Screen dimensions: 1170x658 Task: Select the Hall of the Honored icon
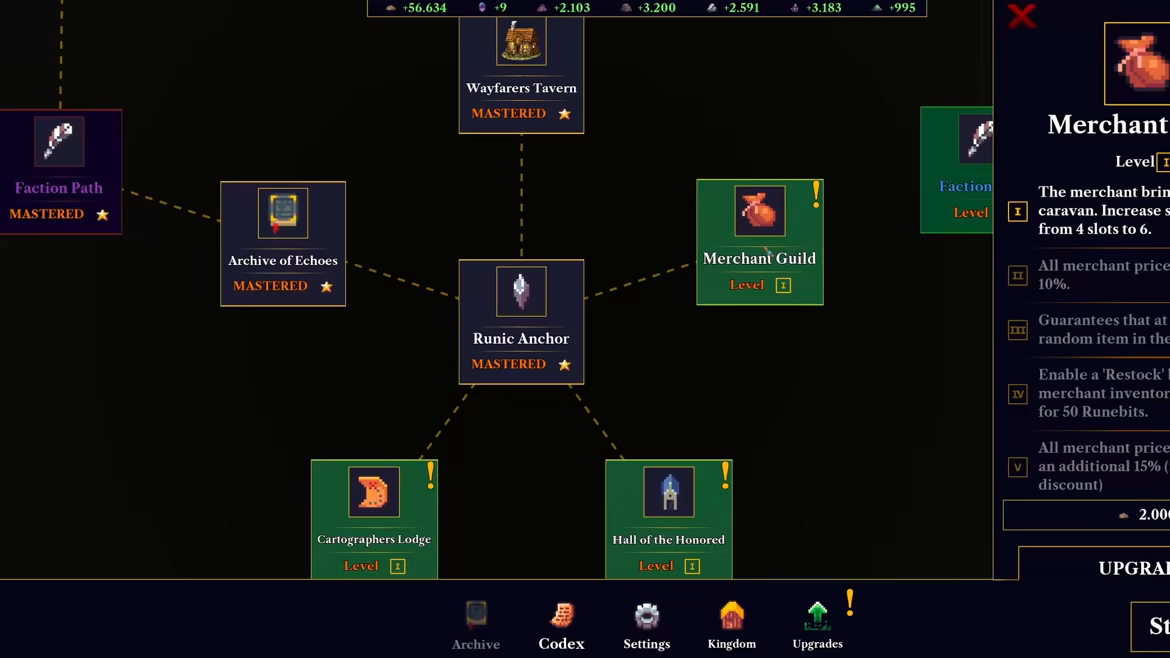[x=669, y=492]
